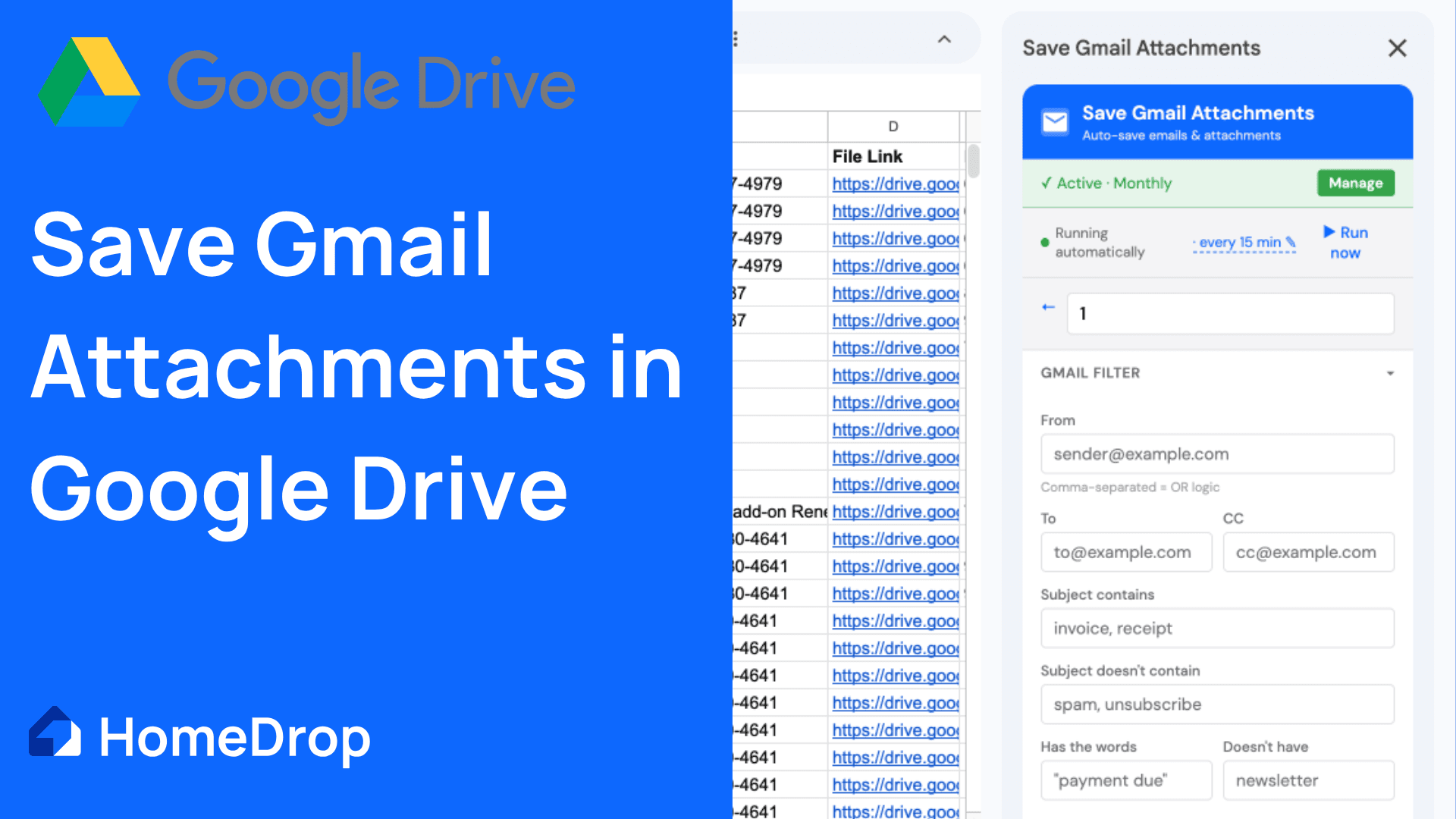This screenshot has width=1456, height=819.
Task: Collapse the Gmail Filter section
Action: pyautogui.click(x=1390, y=373)
